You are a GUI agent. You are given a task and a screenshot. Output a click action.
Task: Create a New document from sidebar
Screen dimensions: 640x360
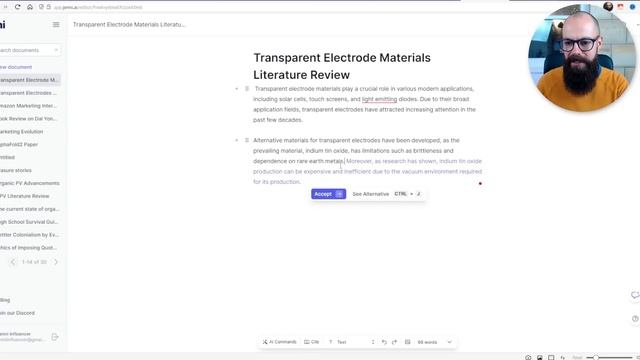(16, 67)
